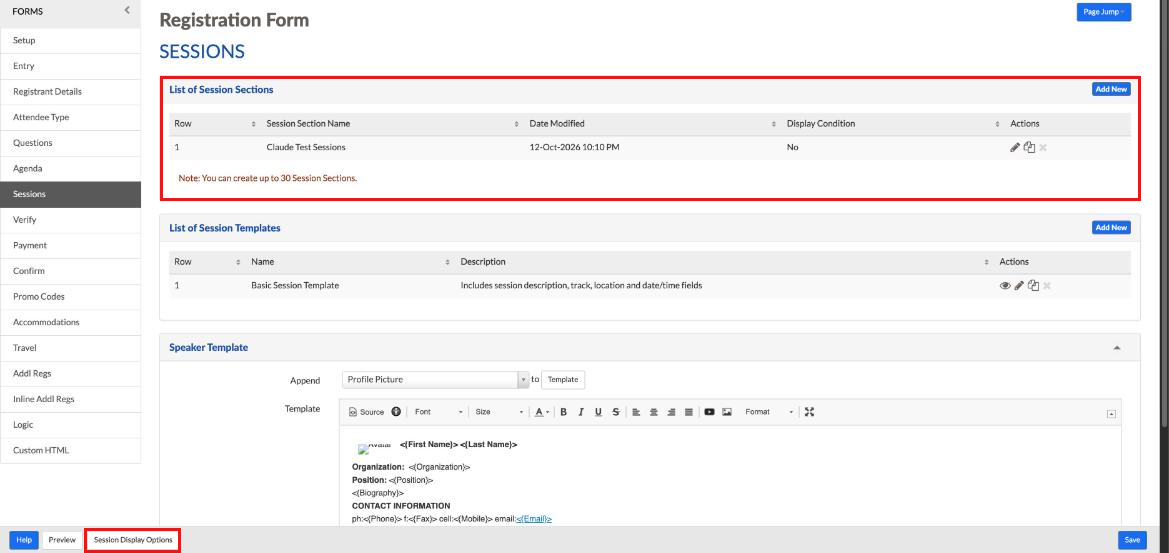Open Session Display Options

pos(133,540)
